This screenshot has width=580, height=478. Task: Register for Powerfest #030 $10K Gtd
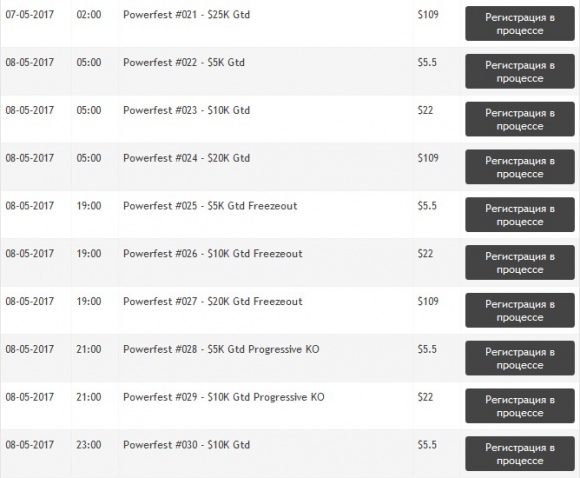520,453
